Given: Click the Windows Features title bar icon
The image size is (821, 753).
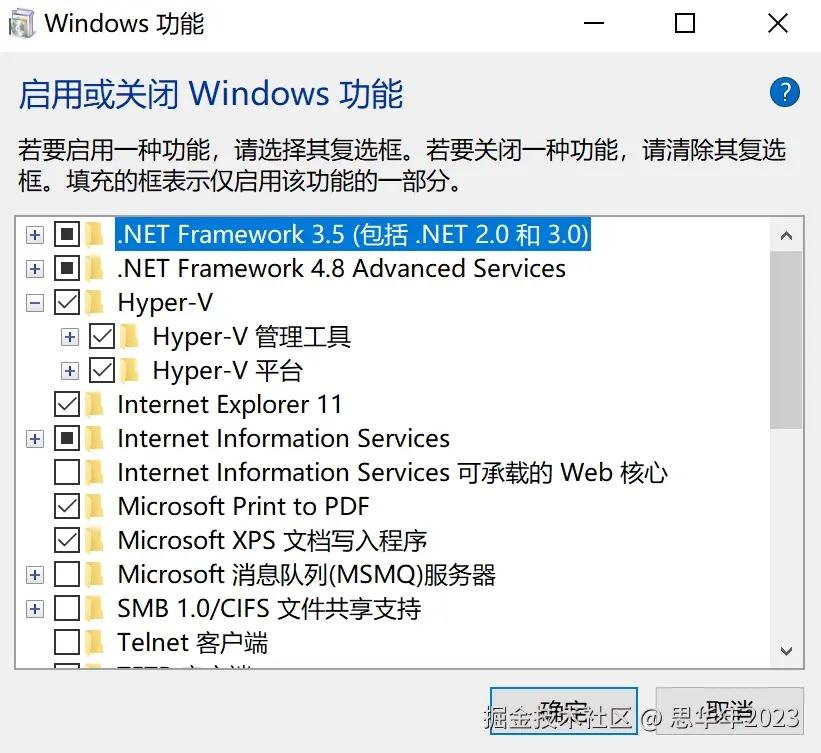Looking at the screenshot, I should [x=23, y=23].
